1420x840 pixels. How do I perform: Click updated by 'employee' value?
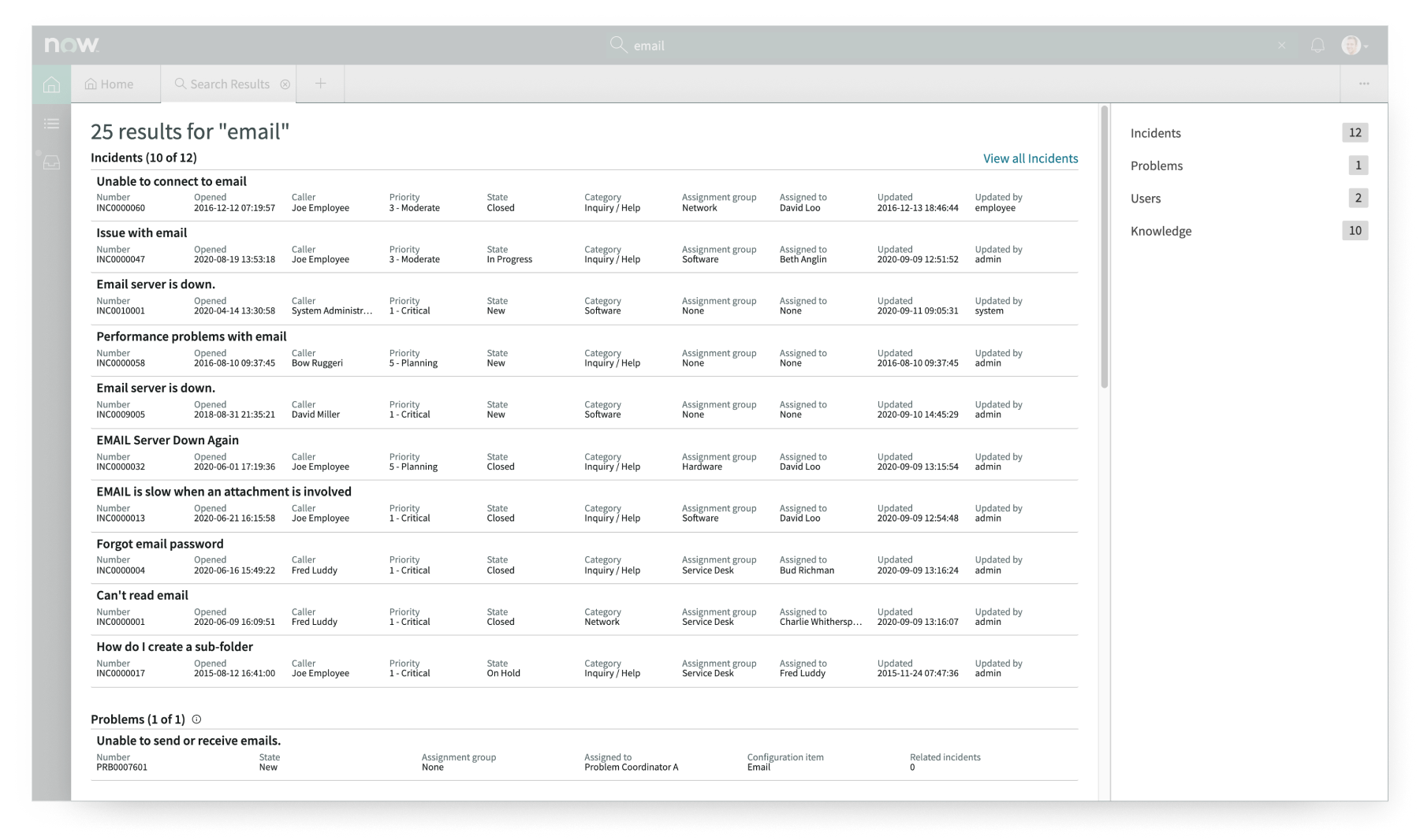click(x=995, y=208)
